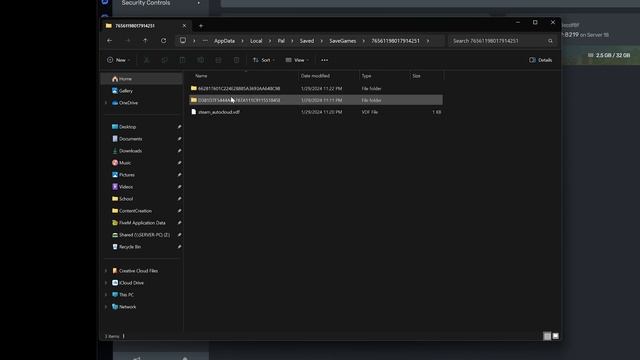The height and width of the screenshot is (360, 640).
Task: Open Home in the navigation pane
Action: click(x=142, y=79)
